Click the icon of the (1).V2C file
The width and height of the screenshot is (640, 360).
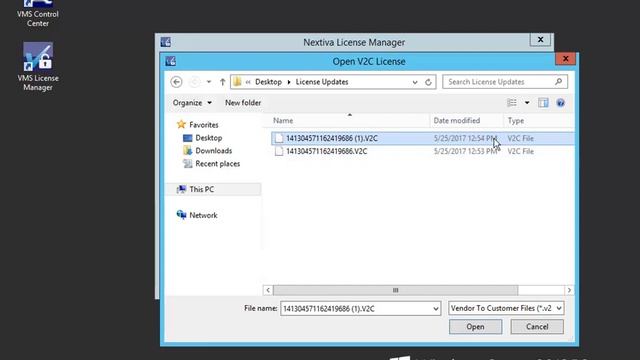[279, 138]
